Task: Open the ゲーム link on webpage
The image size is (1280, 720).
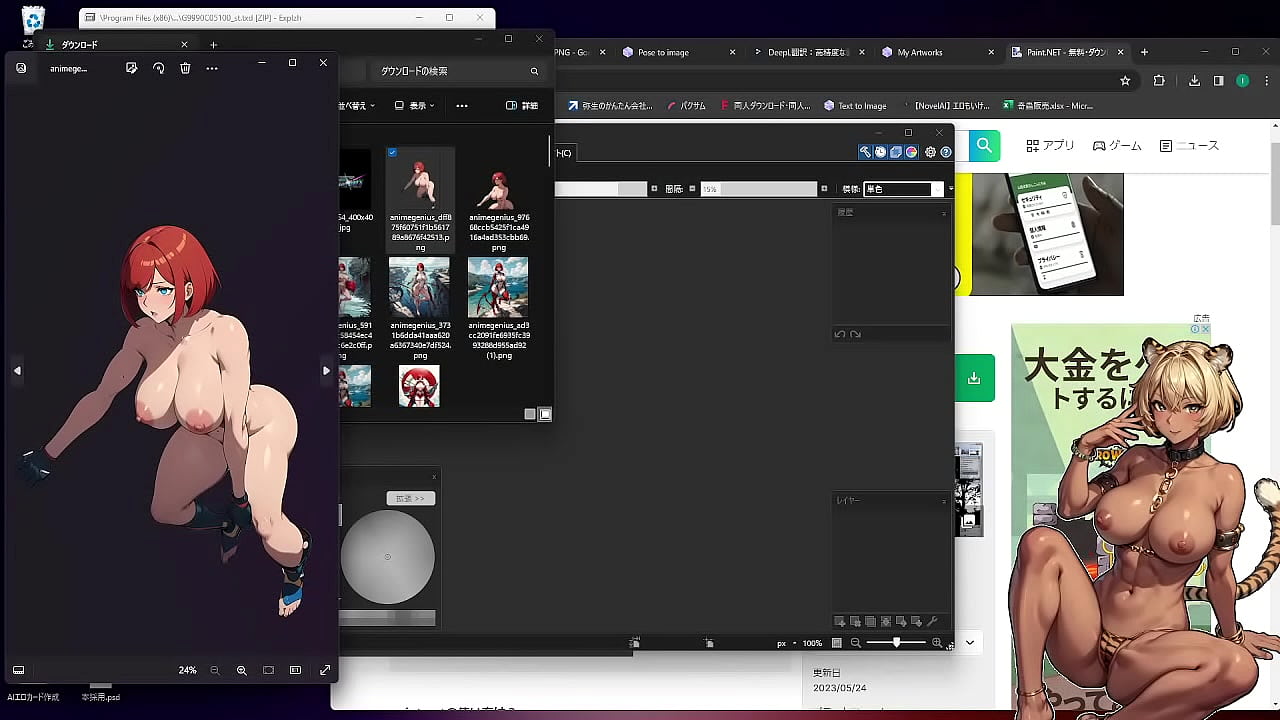Action: pos(1117,146)
